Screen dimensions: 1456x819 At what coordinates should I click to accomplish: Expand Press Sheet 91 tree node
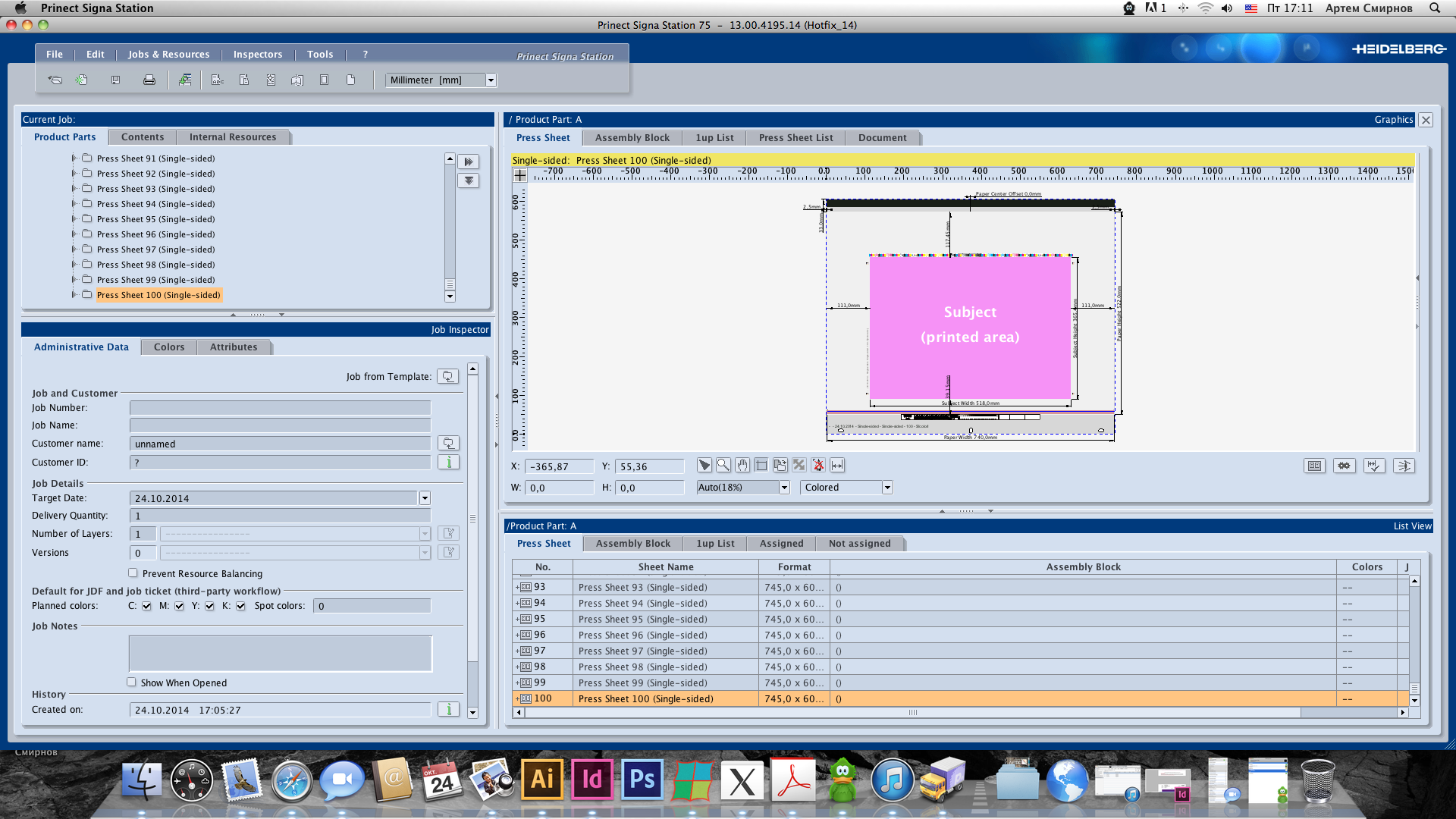[74, 158]
